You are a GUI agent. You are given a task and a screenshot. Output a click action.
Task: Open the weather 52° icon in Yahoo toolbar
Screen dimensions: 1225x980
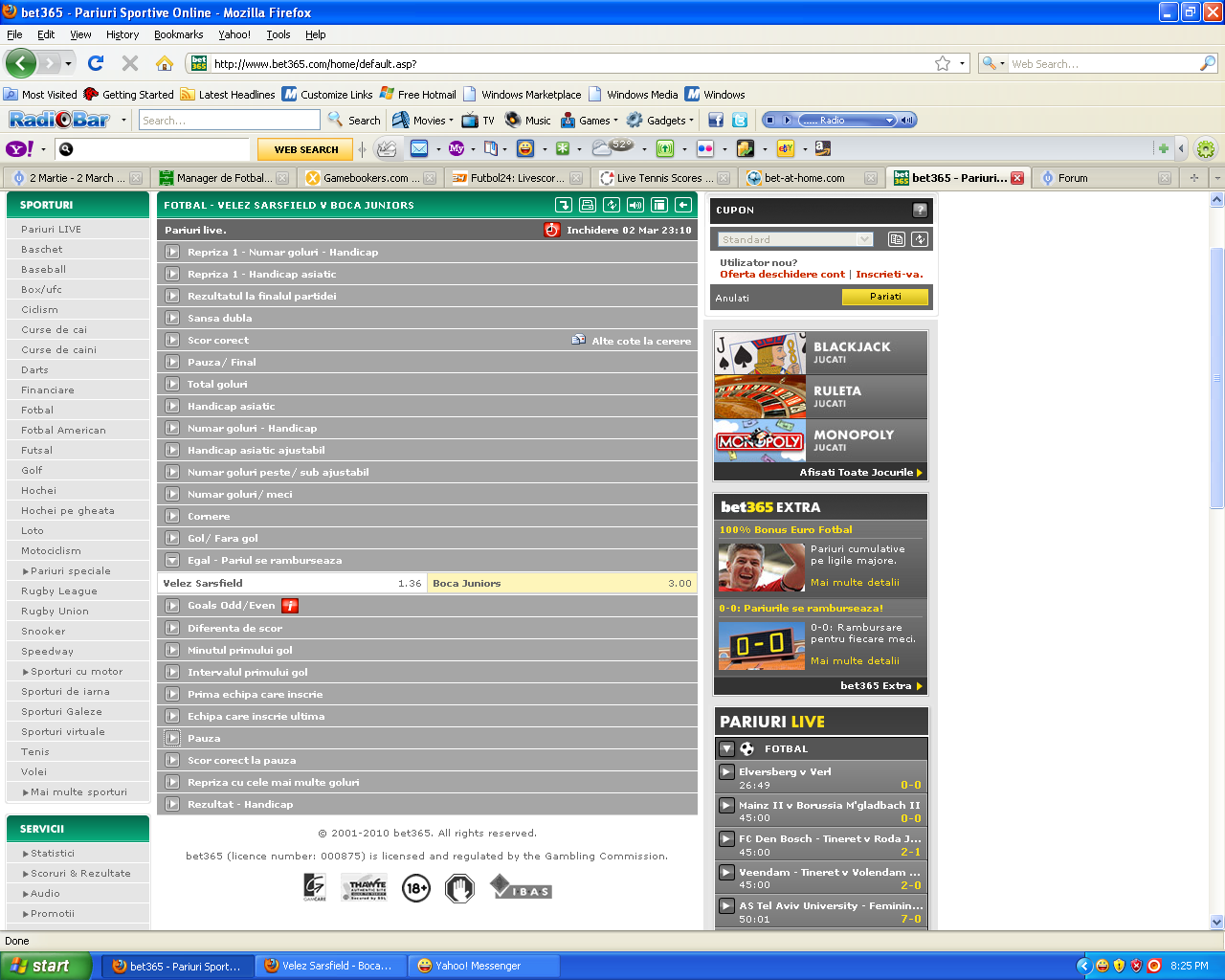point(612,147)
